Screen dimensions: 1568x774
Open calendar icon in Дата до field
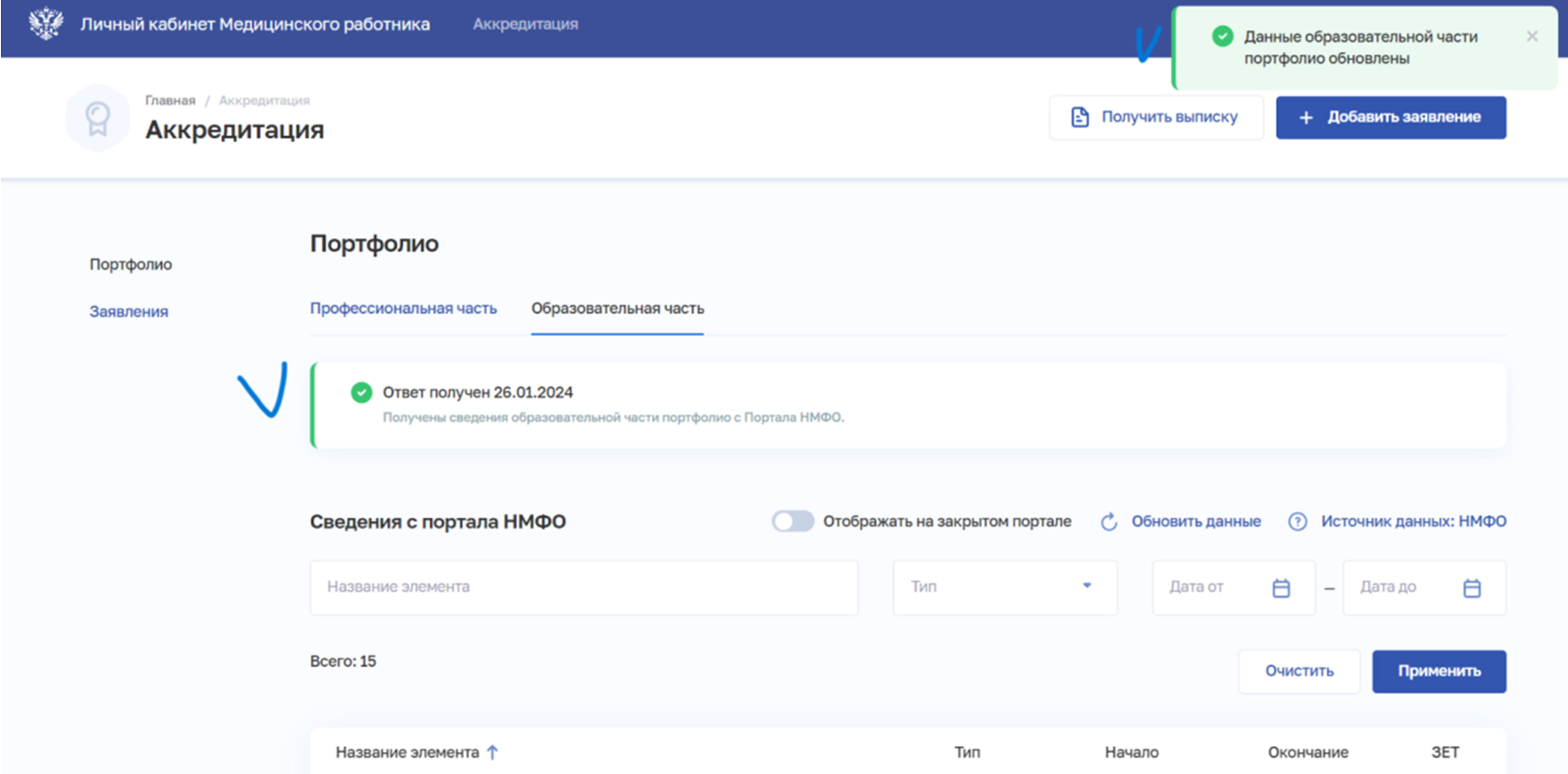[1472, 588]
